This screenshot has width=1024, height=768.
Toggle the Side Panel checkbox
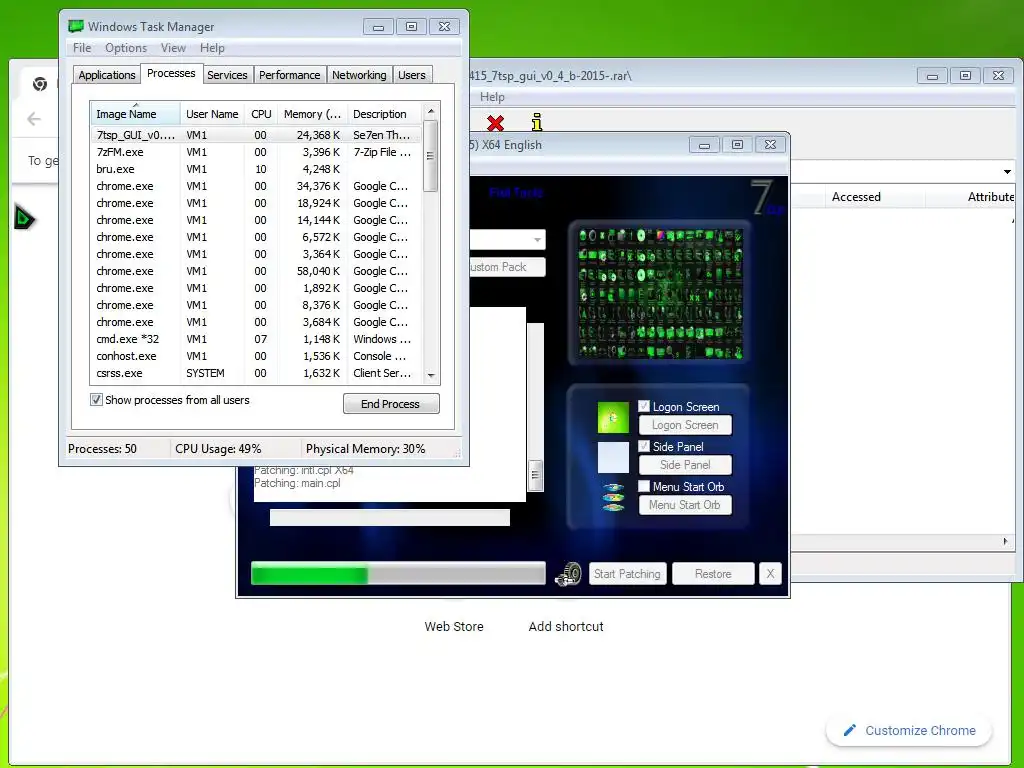point(644,446)
